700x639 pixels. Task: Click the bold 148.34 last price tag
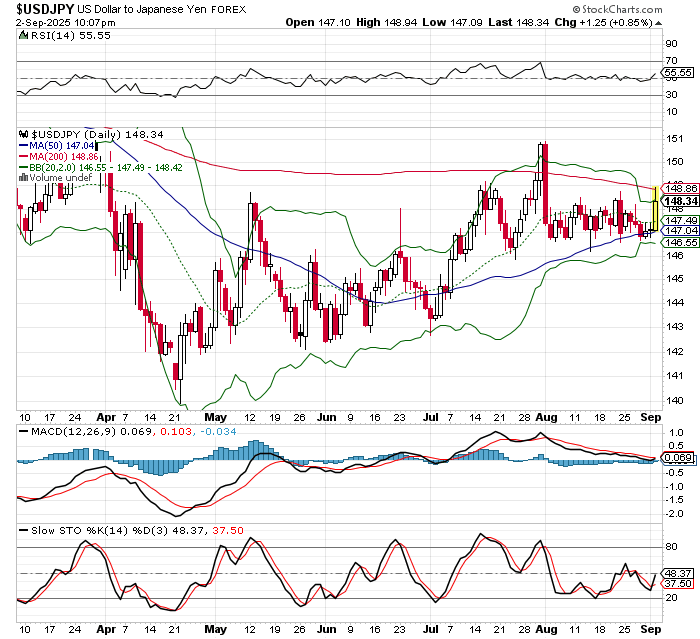(x=680, y=200)
